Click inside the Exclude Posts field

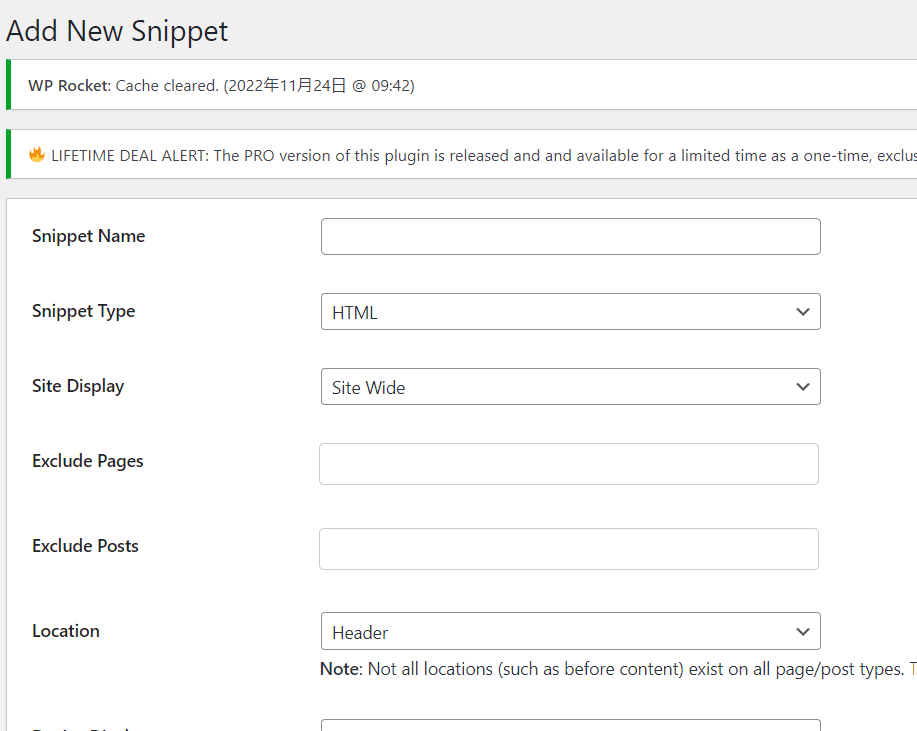coord(568,549)
